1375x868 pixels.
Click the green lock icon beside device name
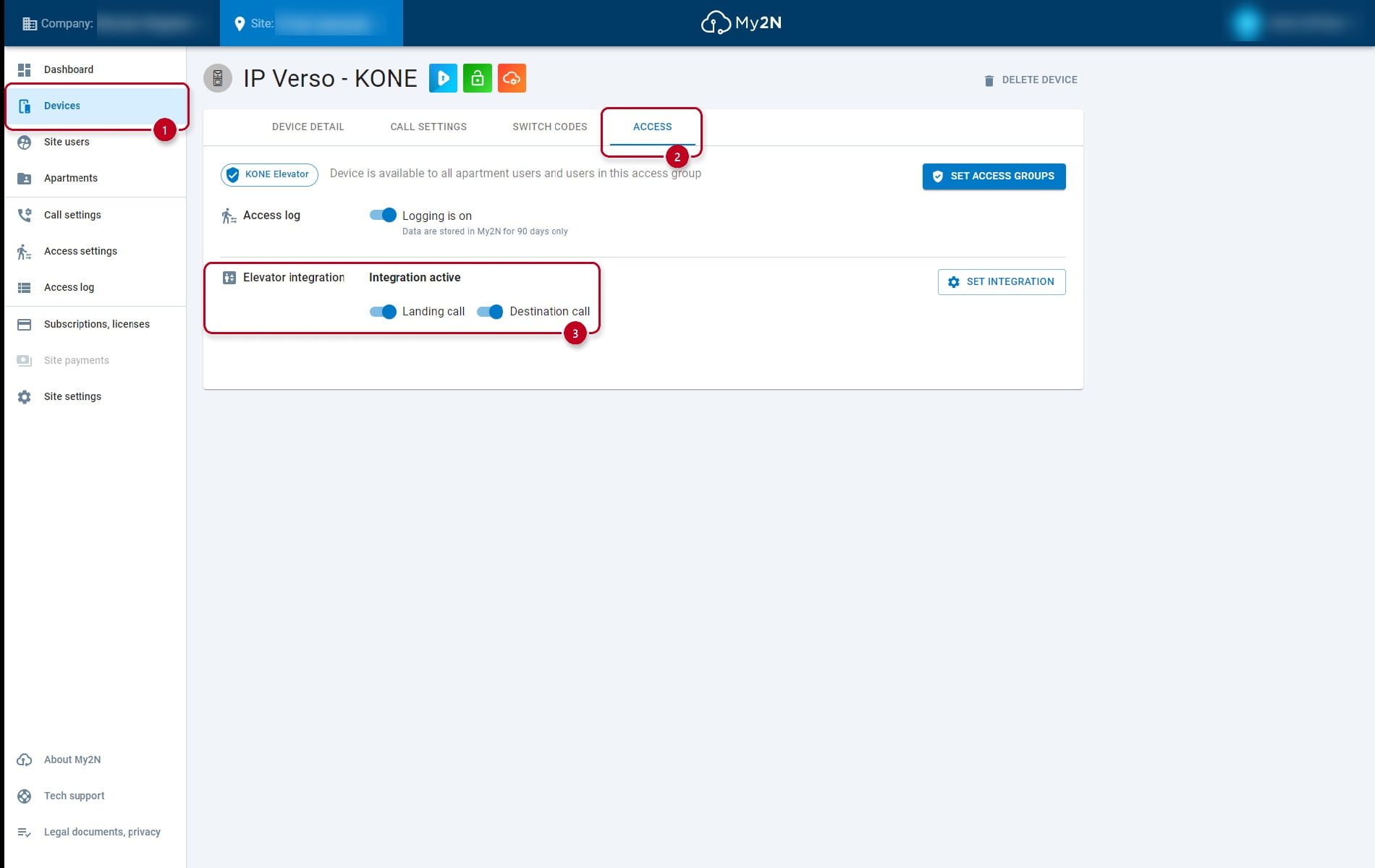(x=478, y=78)
